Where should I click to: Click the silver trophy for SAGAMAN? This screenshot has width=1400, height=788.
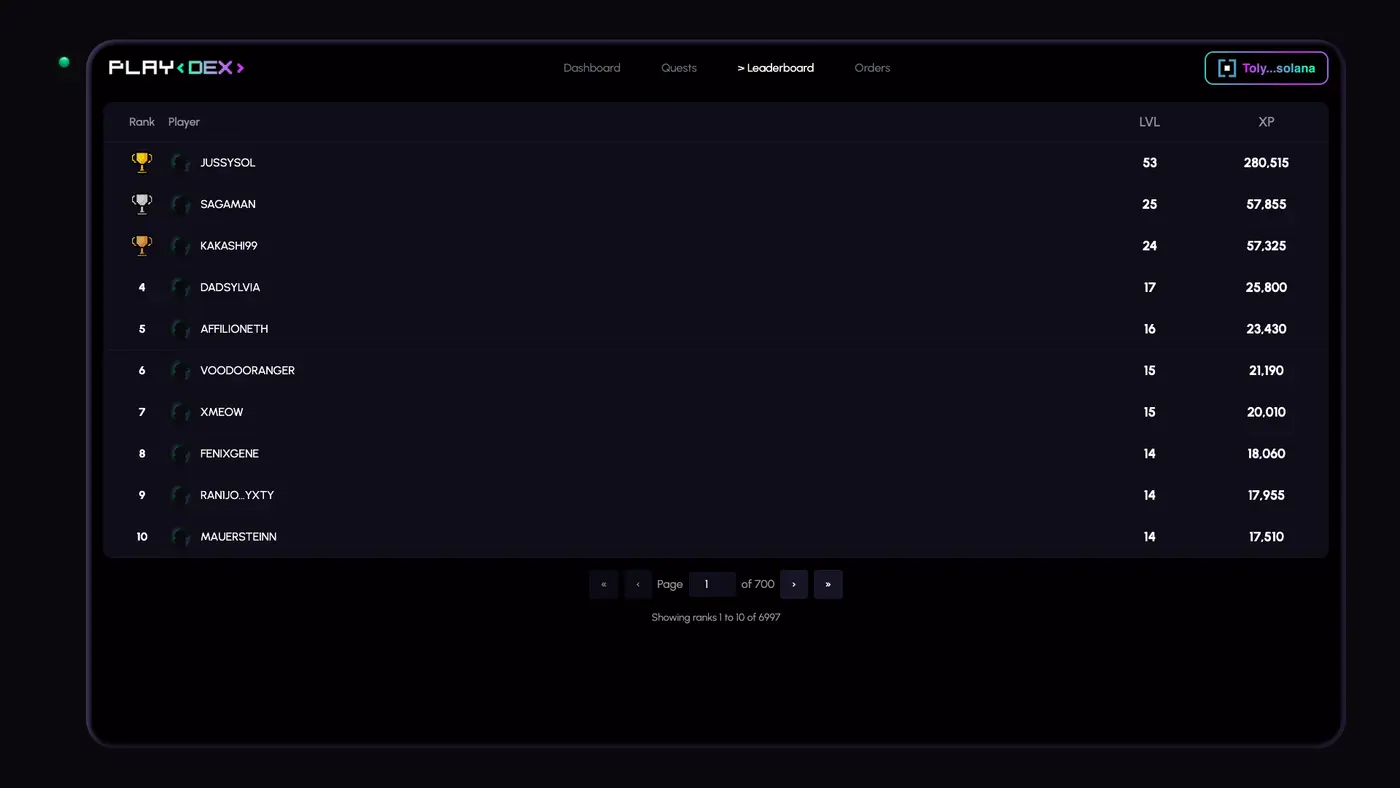(x=142, y=204)
